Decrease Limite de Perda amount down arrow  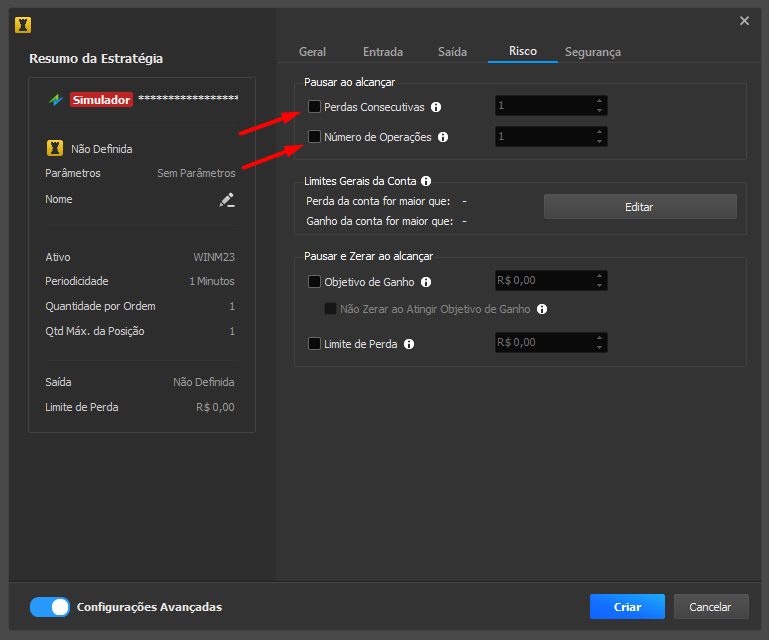[x=599, y=348]
